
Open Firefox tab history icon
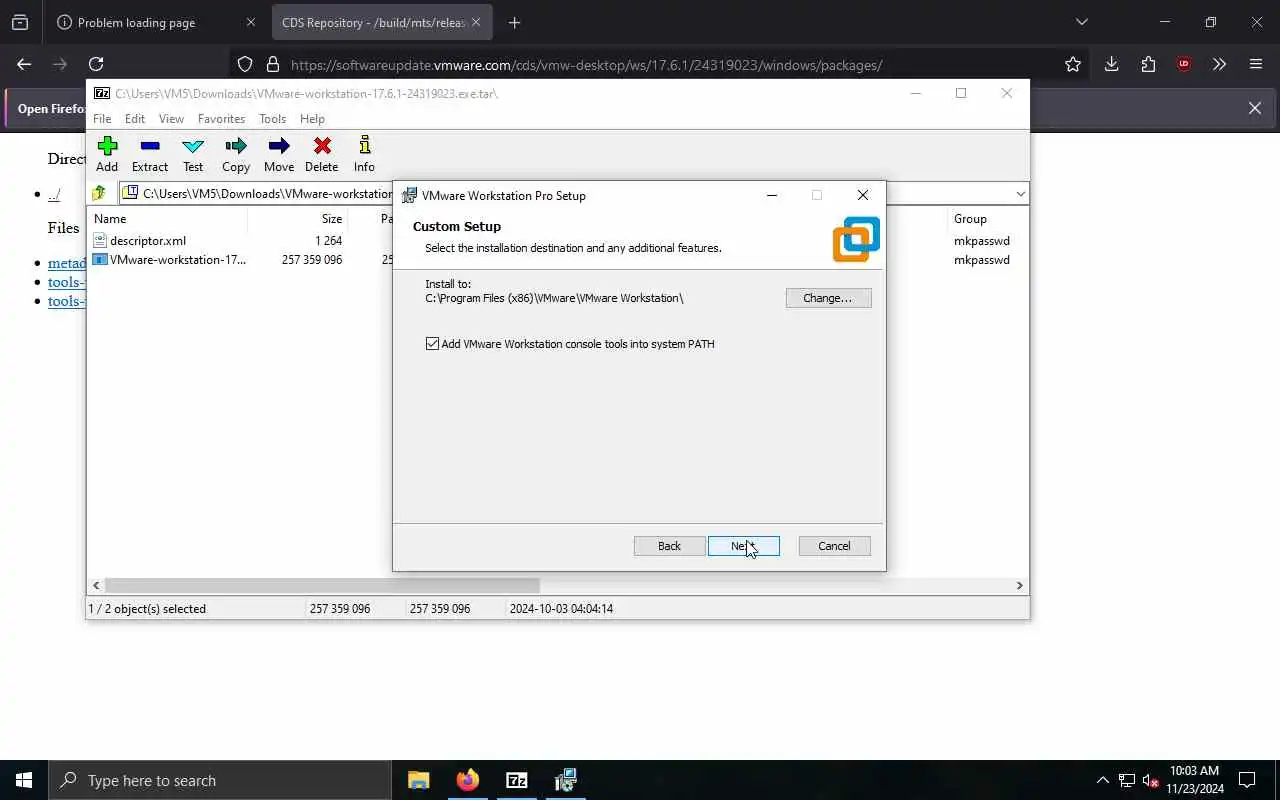tap(20, 22)
